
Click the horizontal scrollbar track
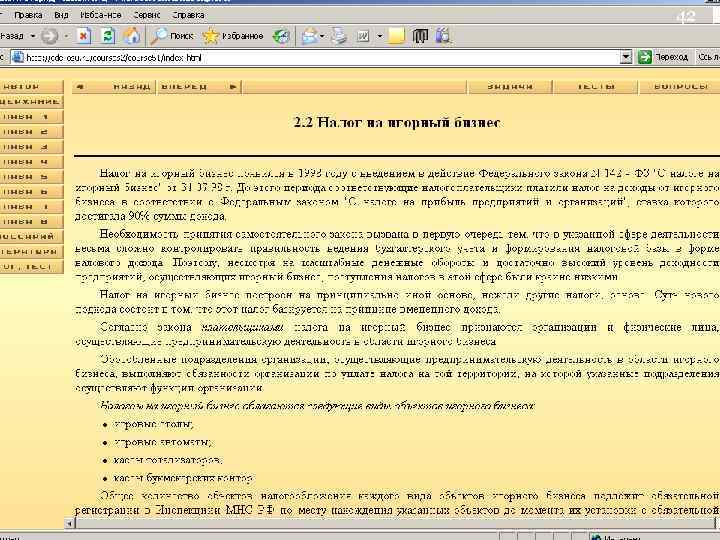[x=395, y=523]
